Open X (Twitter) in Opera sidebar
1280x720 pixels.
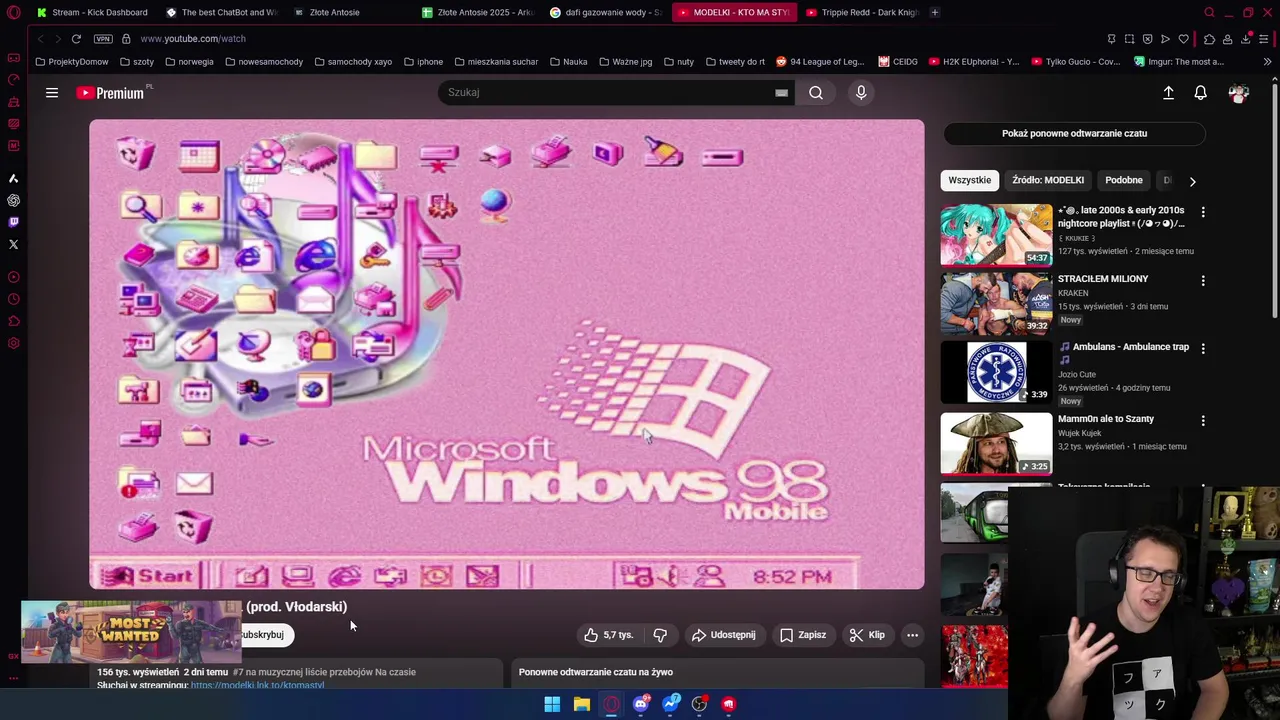click(13, 244)
